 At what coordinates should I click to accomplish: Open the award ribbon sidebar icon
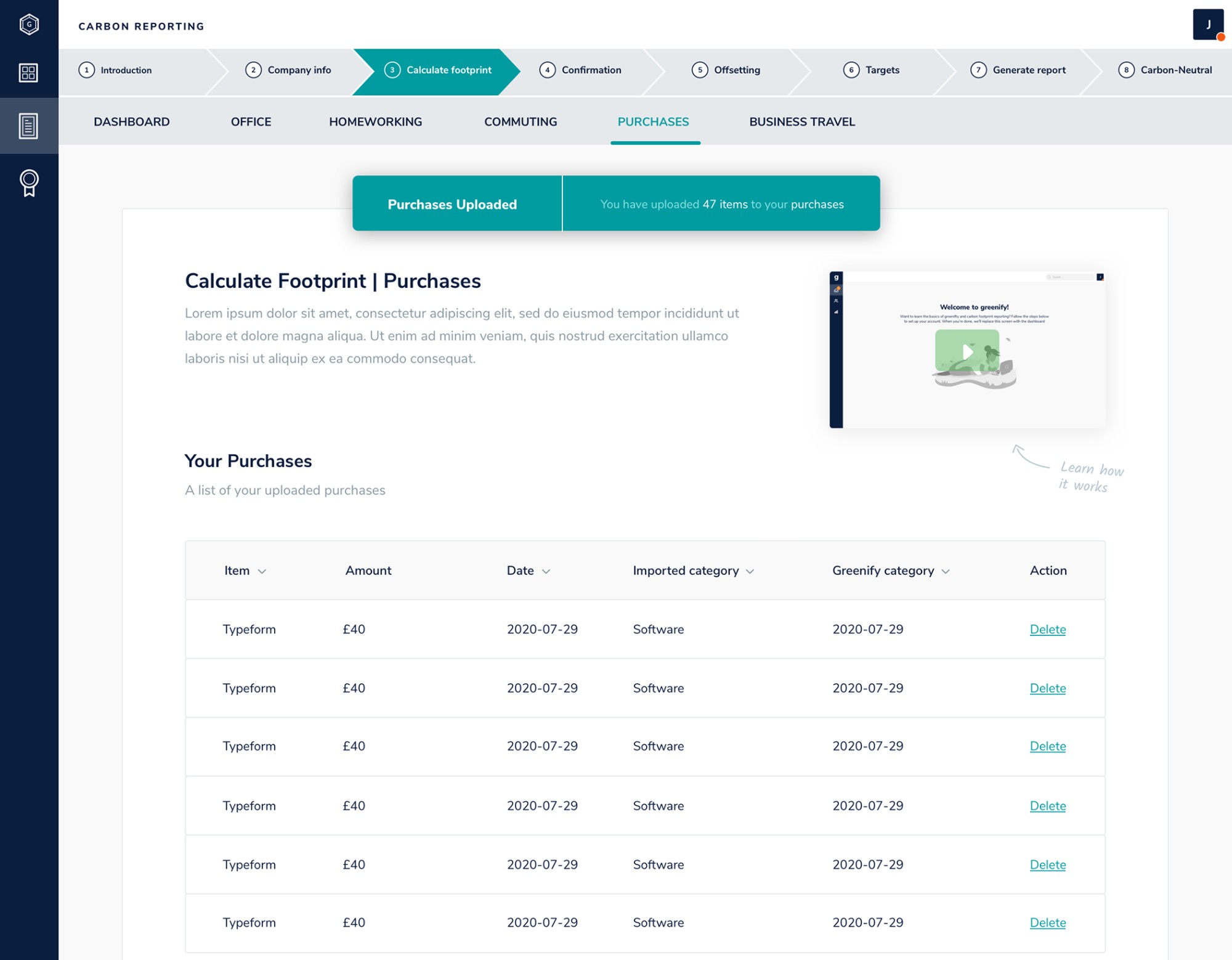29,184
